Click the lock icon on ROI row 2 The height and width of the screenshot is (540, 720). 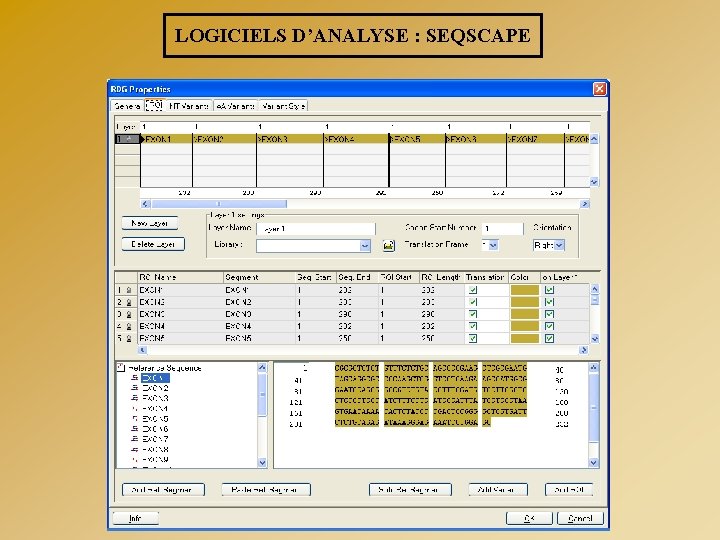pyautogui.click(x=129, y=302)
